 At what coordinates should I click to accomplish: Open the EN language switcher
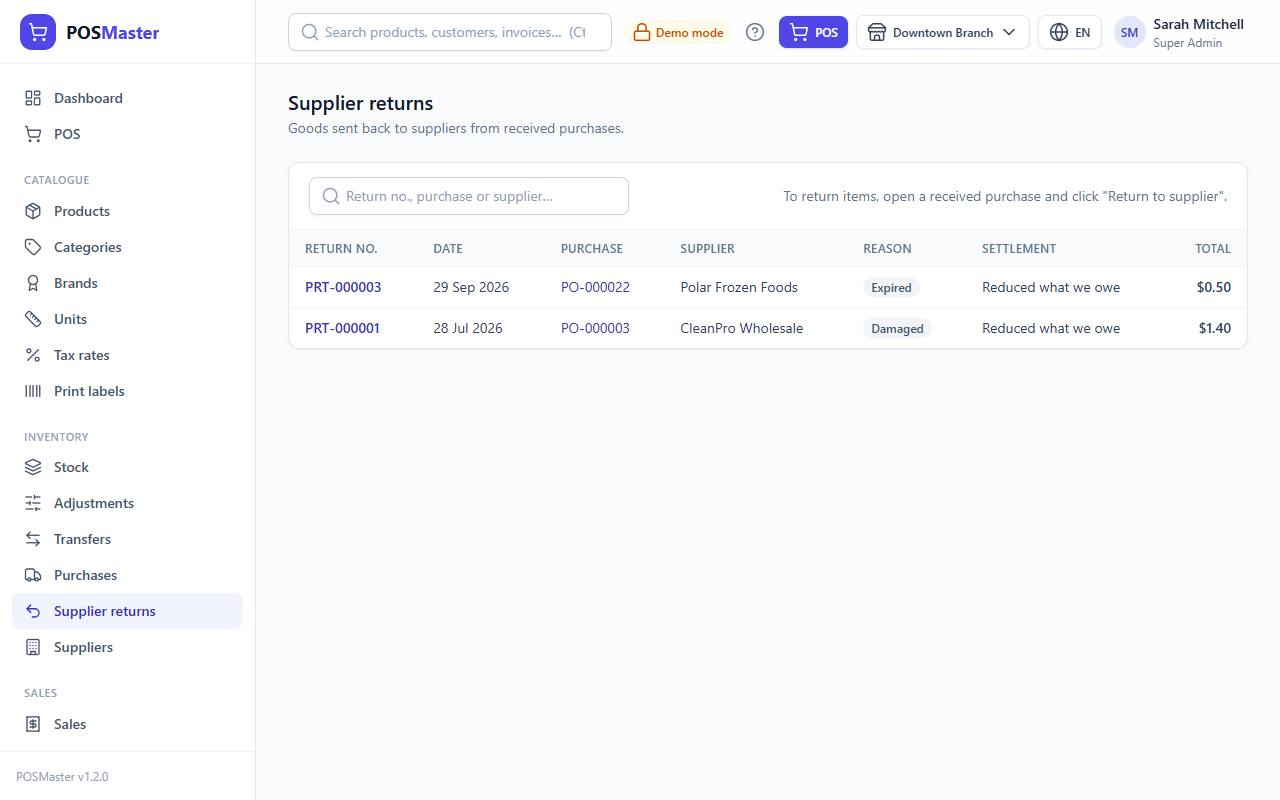coord(1070,32)
